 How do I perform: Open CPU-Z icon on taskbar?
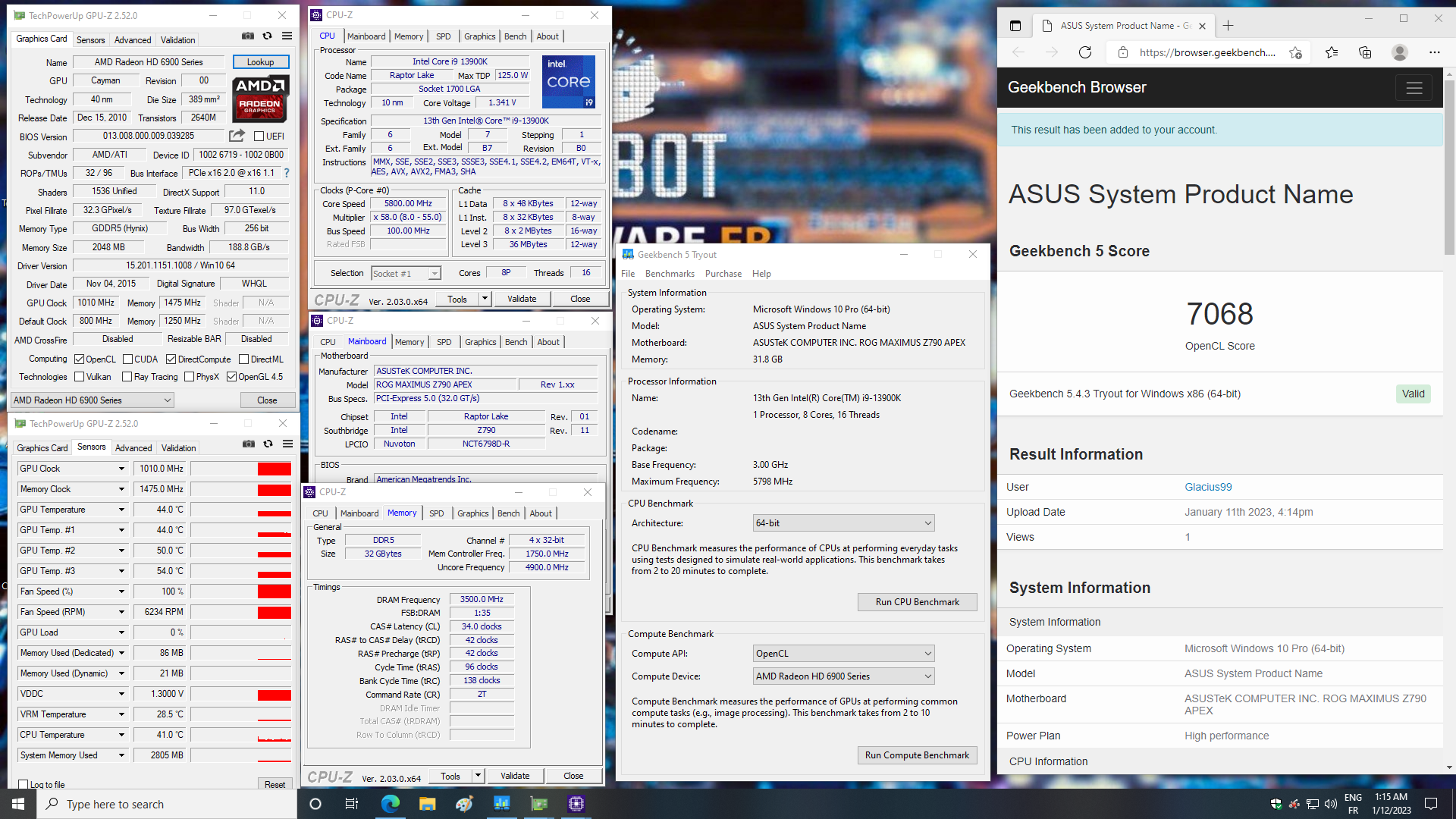576,804
